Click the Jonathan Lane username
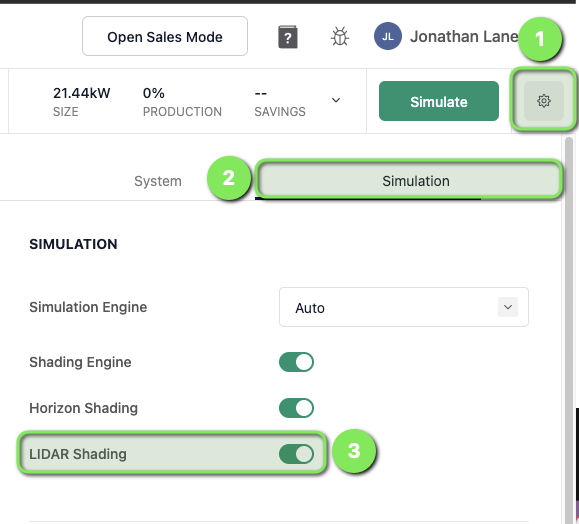 pyautogui.click(x=464, y=36)
